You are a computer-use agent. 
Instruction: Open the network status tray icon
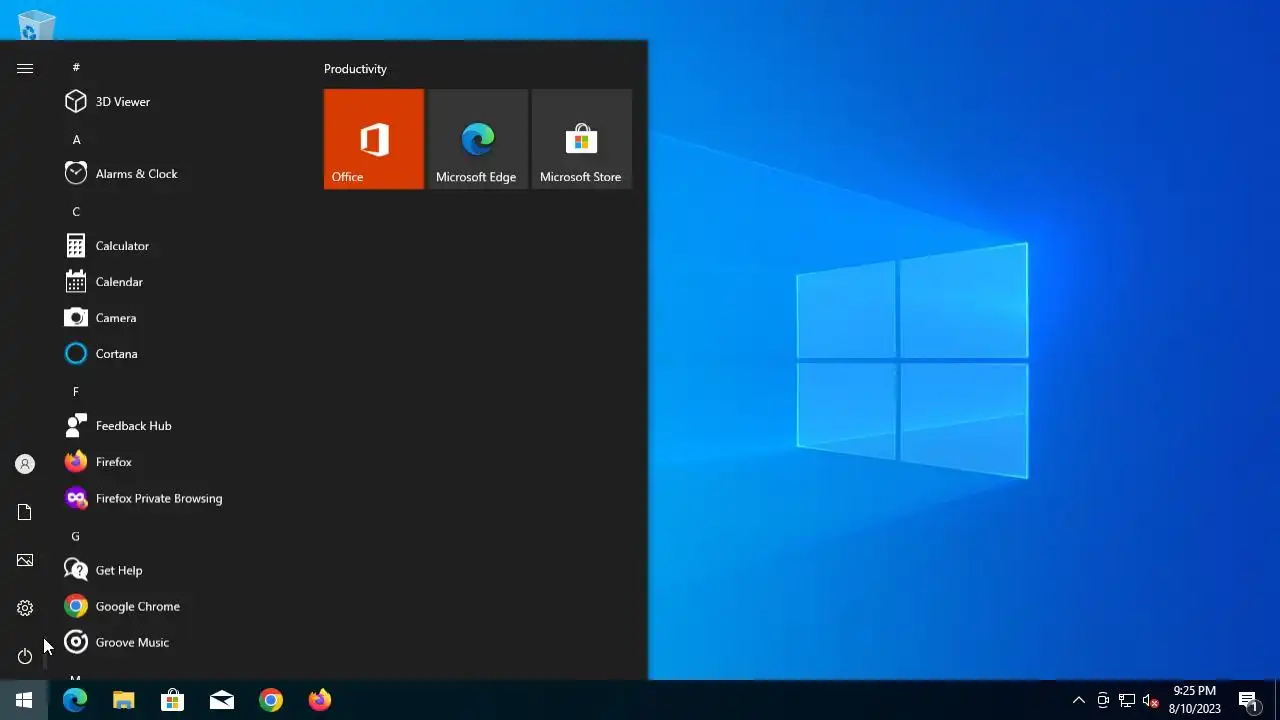click(1127, 700)
